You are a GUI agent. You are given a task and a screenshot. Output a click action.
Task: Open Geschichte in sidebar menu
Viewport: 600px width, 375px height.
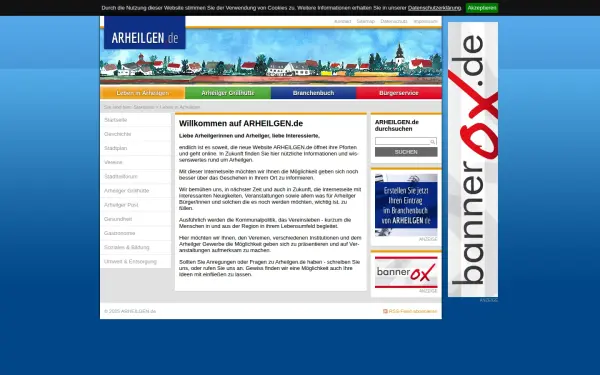coord(135,134)
